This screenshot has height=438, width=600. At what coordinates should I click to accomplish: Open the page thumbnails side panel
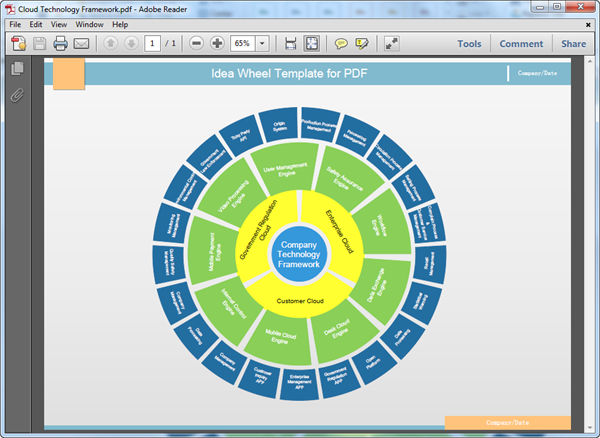click(x=16, y=69)
